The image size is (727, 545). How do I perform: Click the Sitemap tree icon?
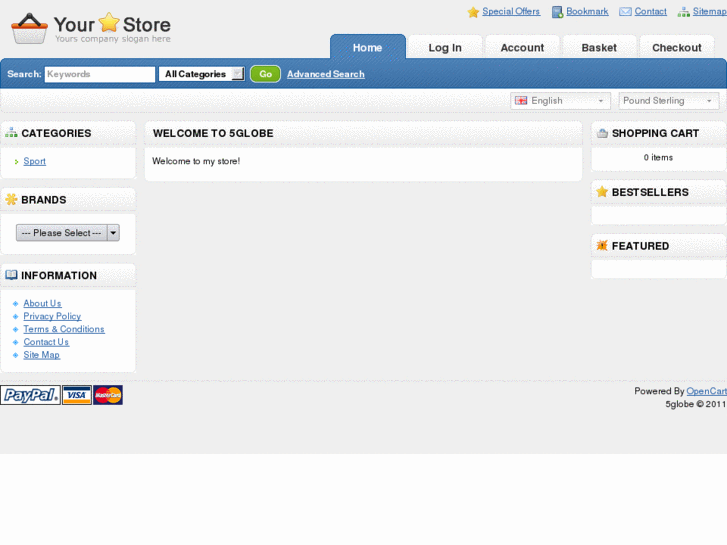pos(683,12)
